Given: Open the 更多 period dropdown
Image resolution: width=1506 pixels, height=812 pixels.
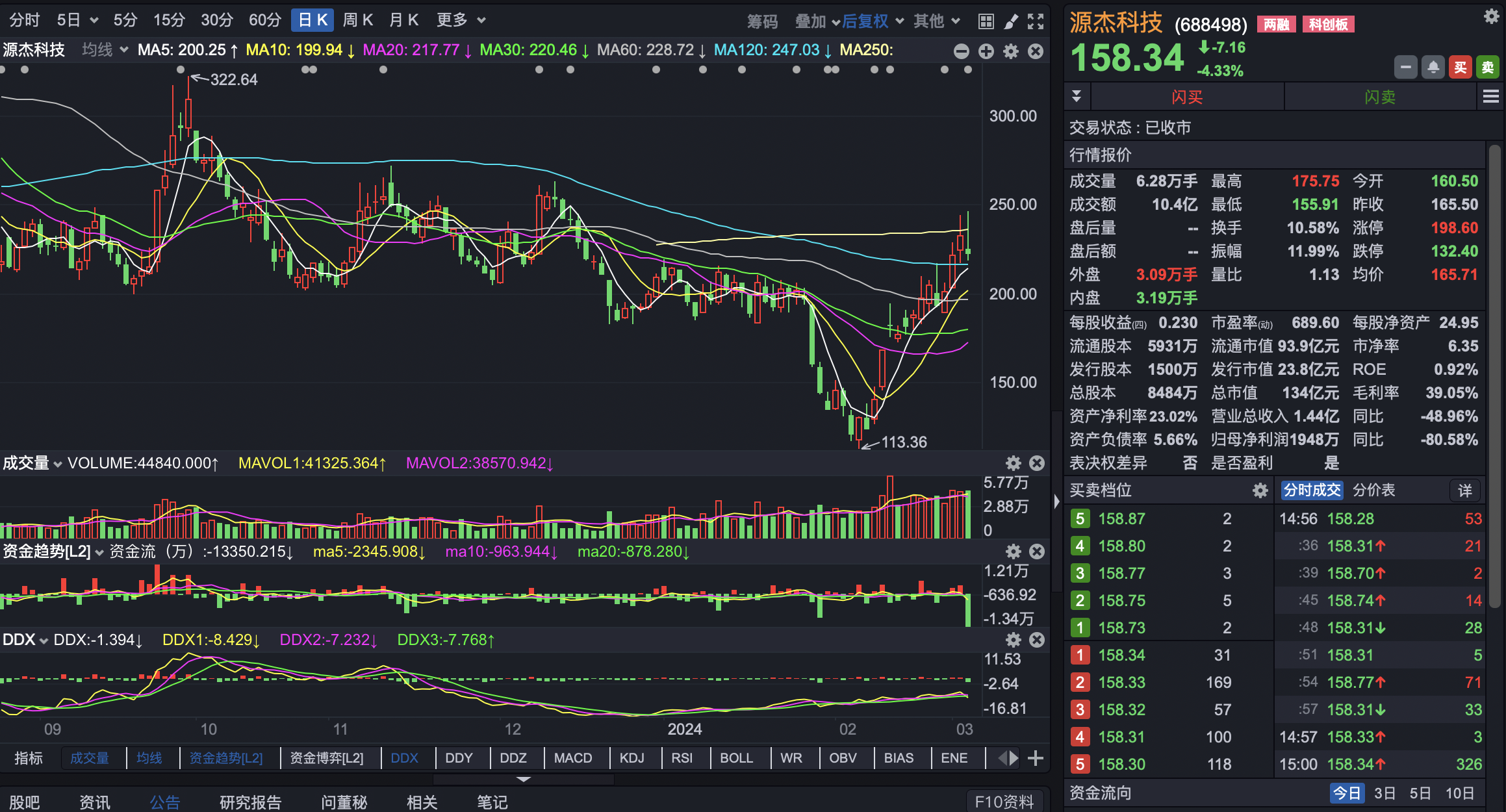Looking at the screenshot, I should click(461, 20).
